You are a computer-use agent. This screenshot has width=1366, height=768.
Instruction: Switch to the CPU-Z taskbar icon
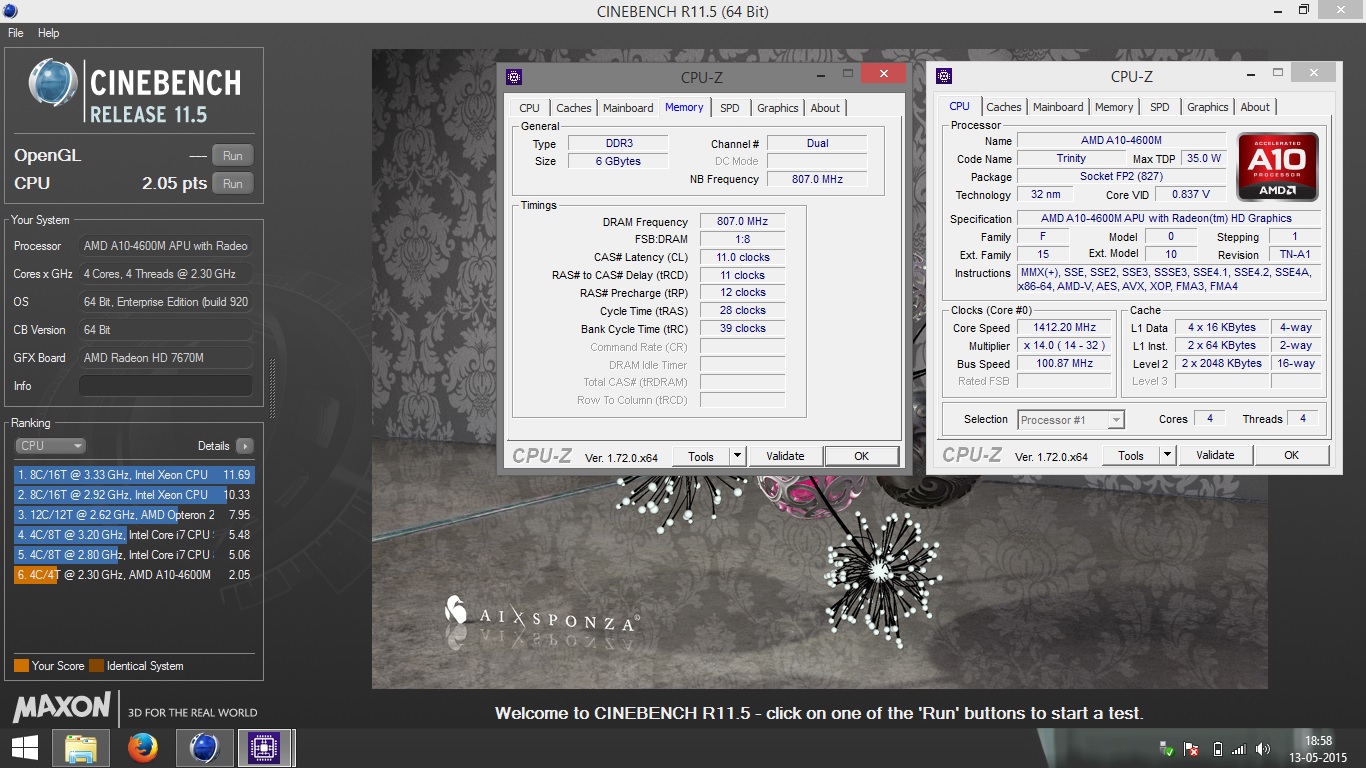coord(264,747)
